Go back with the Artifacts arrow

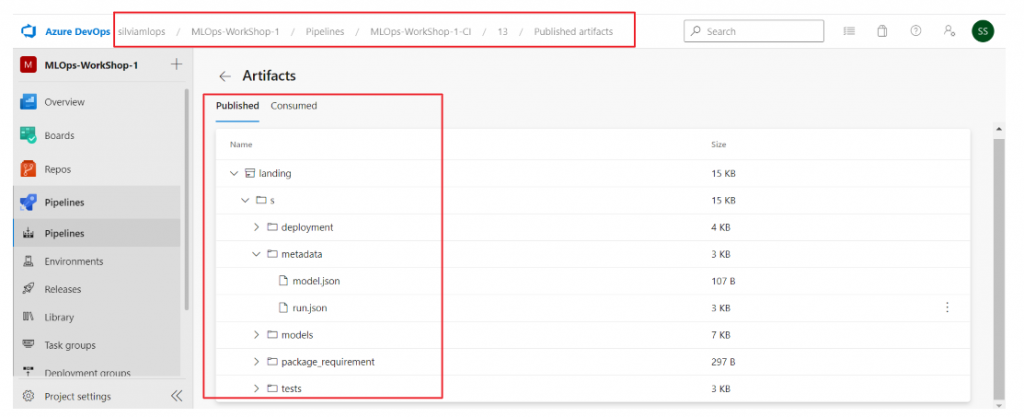tap(225, 76)
